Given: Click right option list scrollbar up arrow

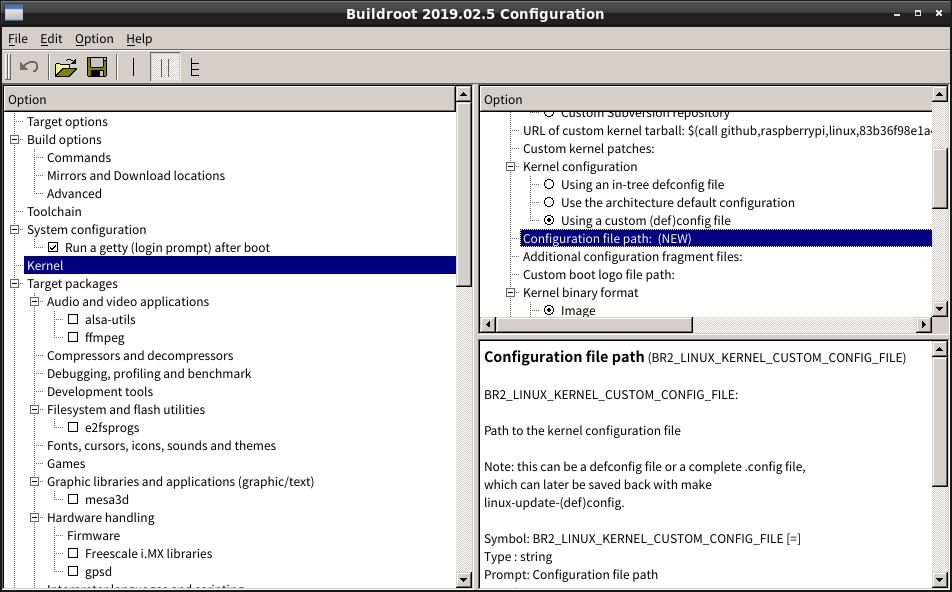Looking at the screenshot, I should (939, 95).
